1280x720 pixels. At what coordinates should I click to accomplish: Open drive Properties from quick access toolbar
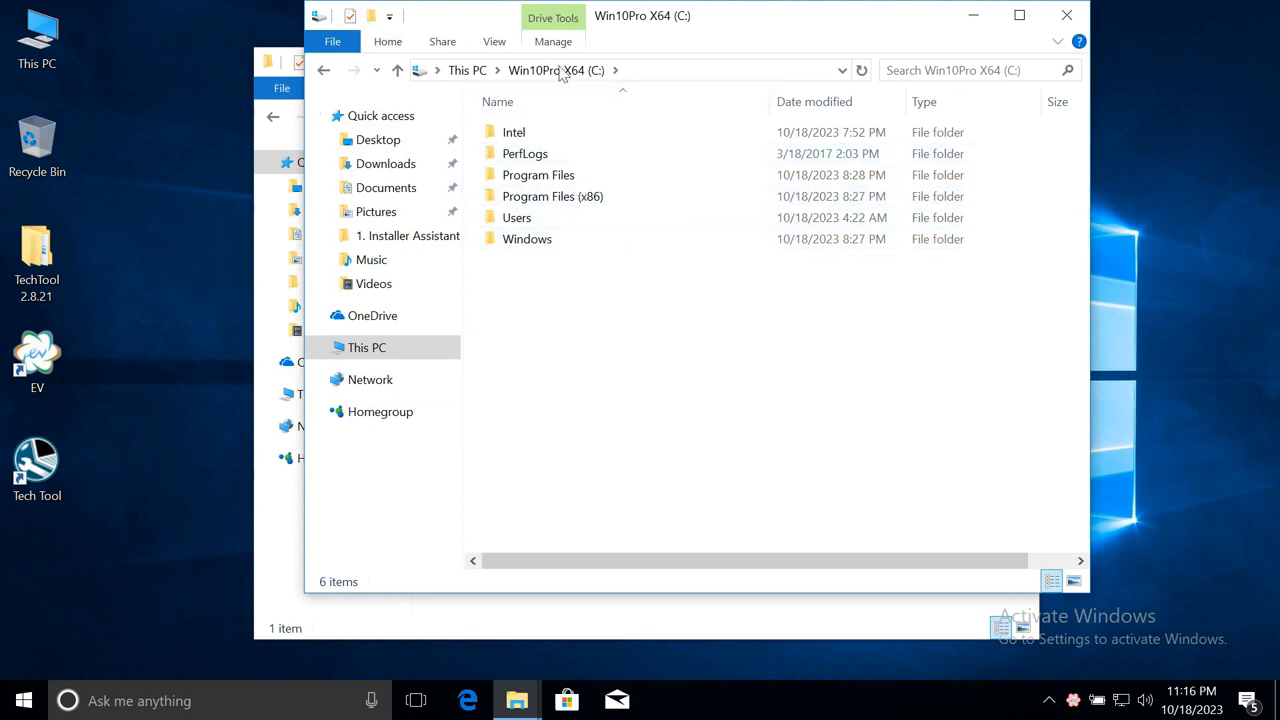(x=349, y=16)
